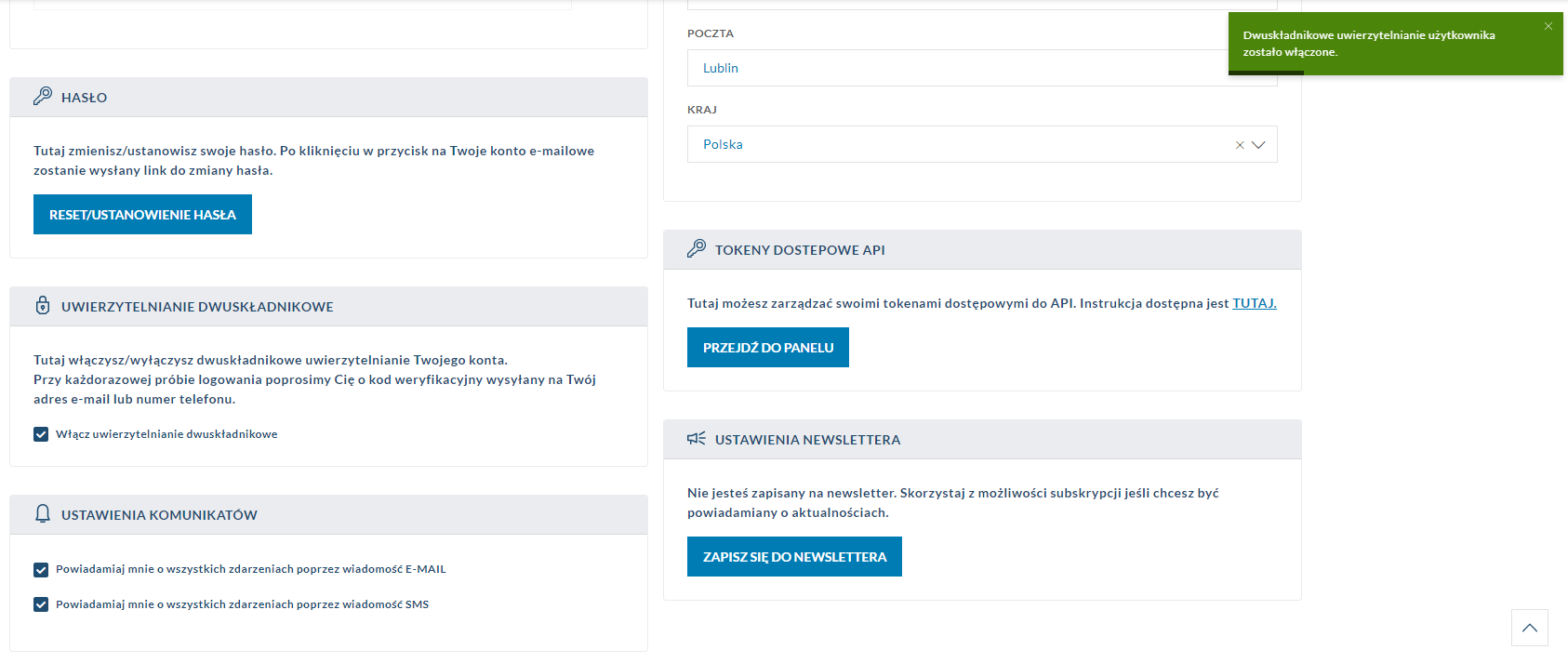
Task: Open the Polska country combo box
Action: point(958,145)
